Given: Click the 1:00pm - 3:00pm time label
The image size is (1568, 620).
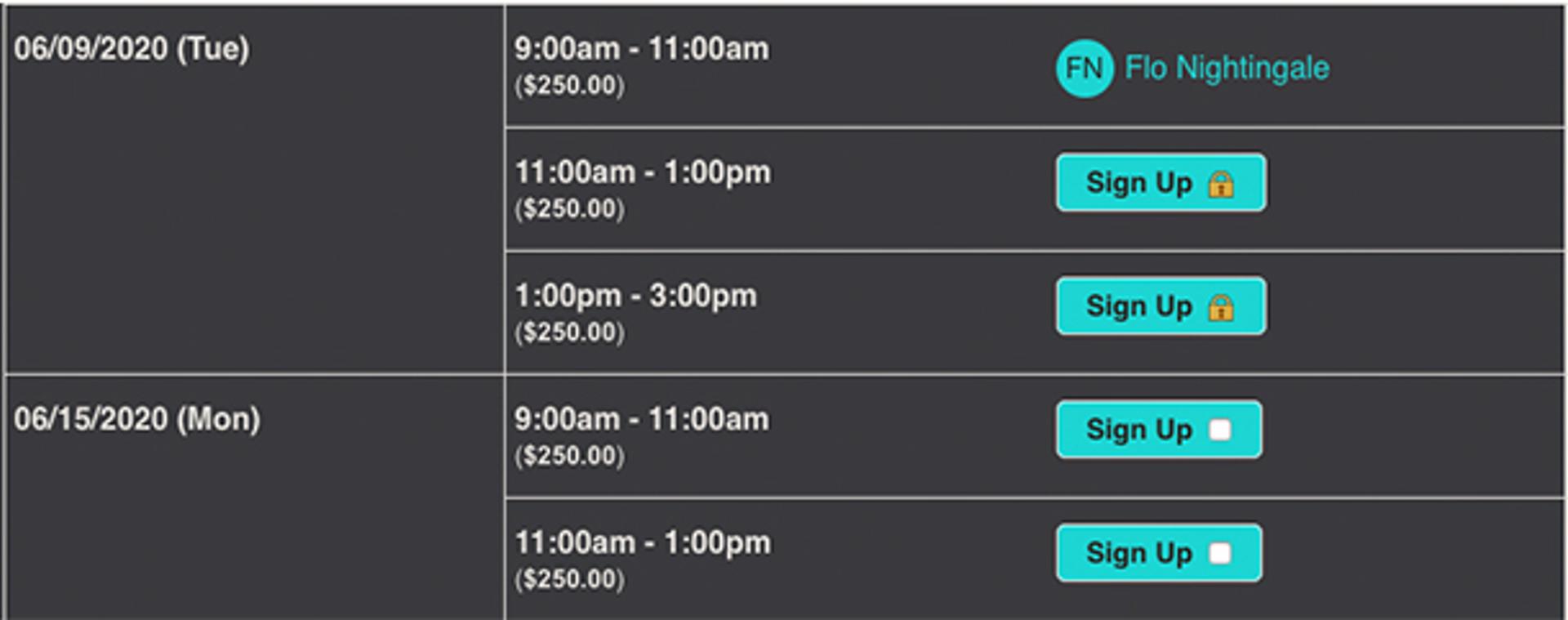Looking at the screenshot, I should [635, 296].
